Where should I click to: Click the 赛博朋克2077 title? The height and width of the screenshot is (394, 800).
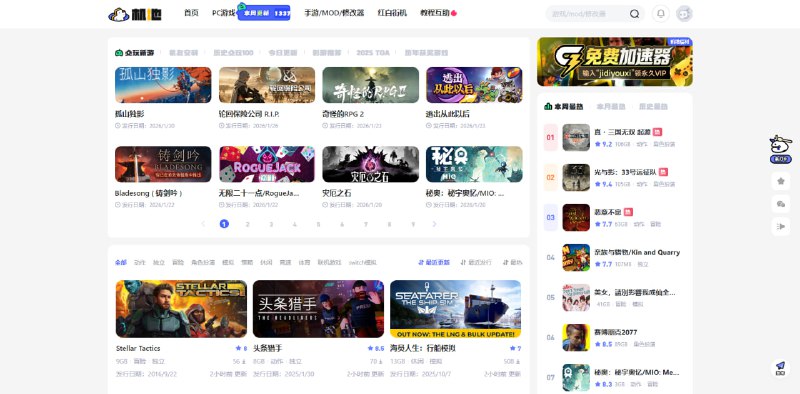615,332
